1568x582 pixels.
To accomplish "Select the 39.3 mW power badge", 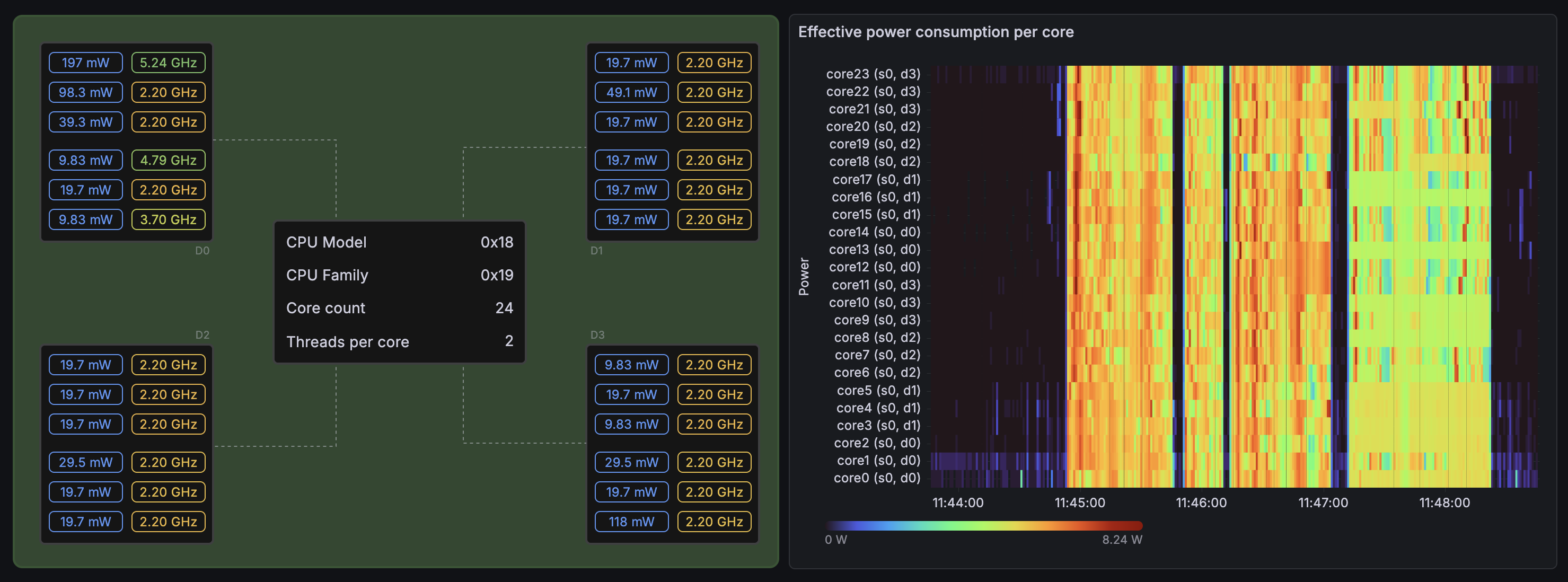I will point(85,122).
